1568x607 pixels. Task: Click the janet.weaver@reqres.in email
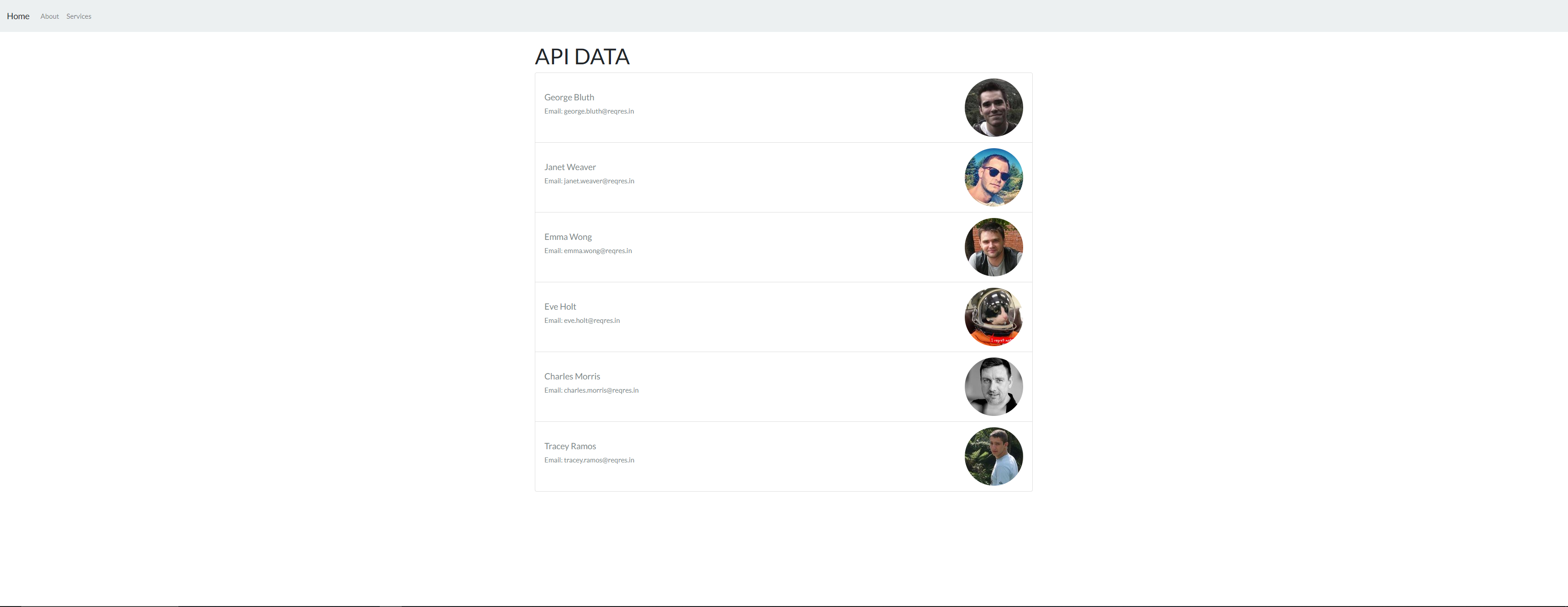coord(598,181)
